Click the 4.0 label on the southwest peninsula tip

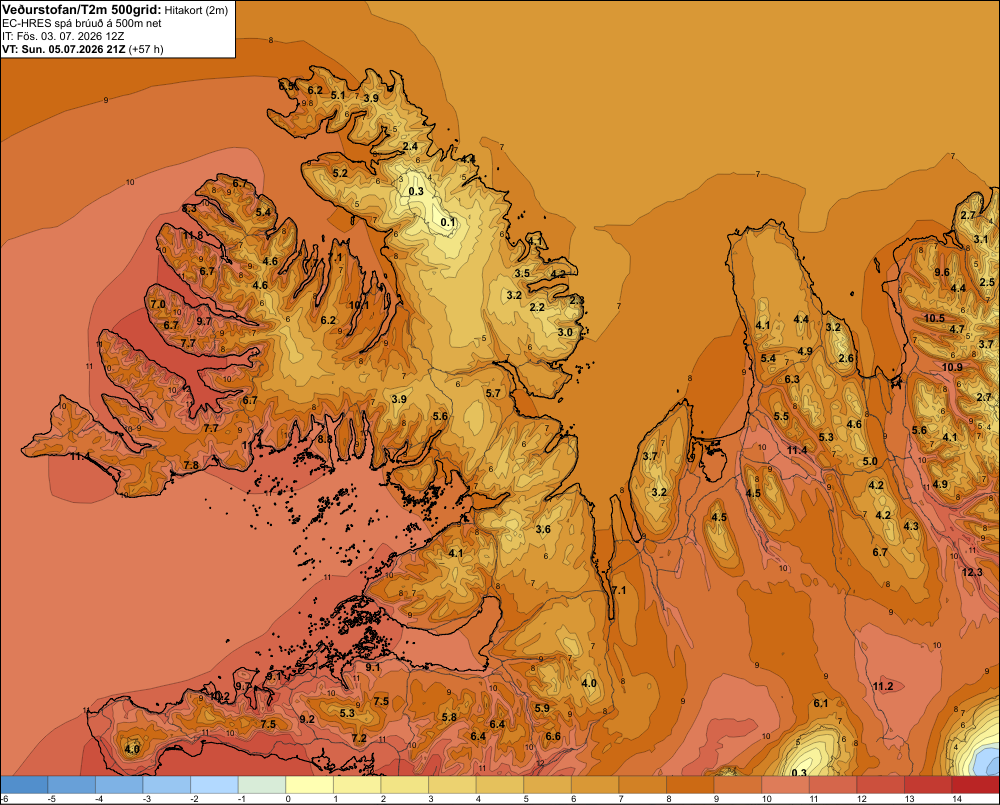[132, 749]
